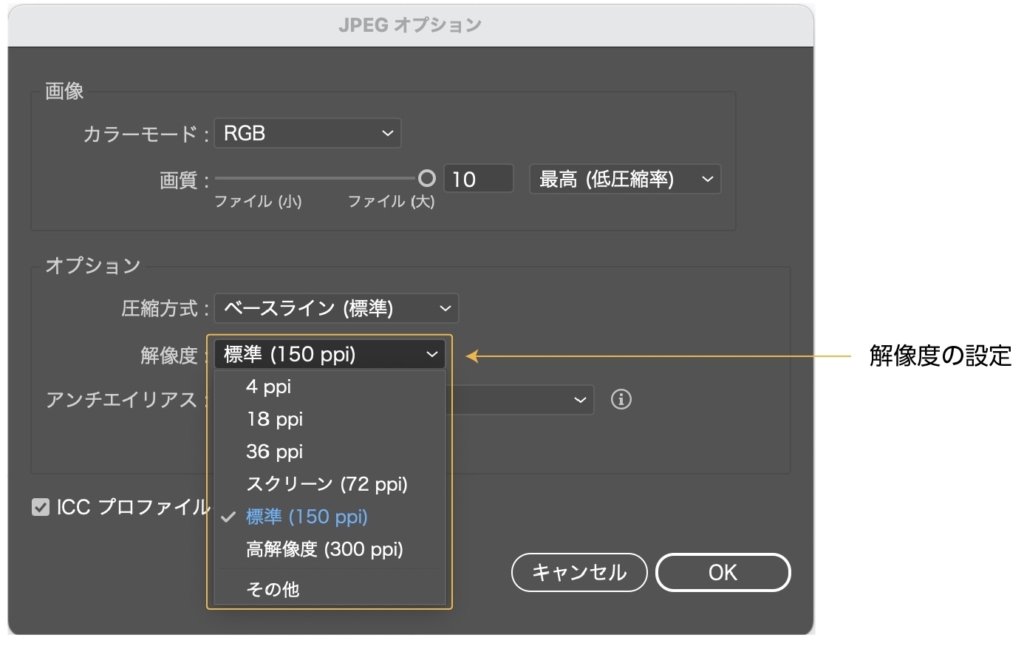Click the 画質 value field showing 10
The width and height of the screenshot is (1024, 646).
[x=479, y=179]
